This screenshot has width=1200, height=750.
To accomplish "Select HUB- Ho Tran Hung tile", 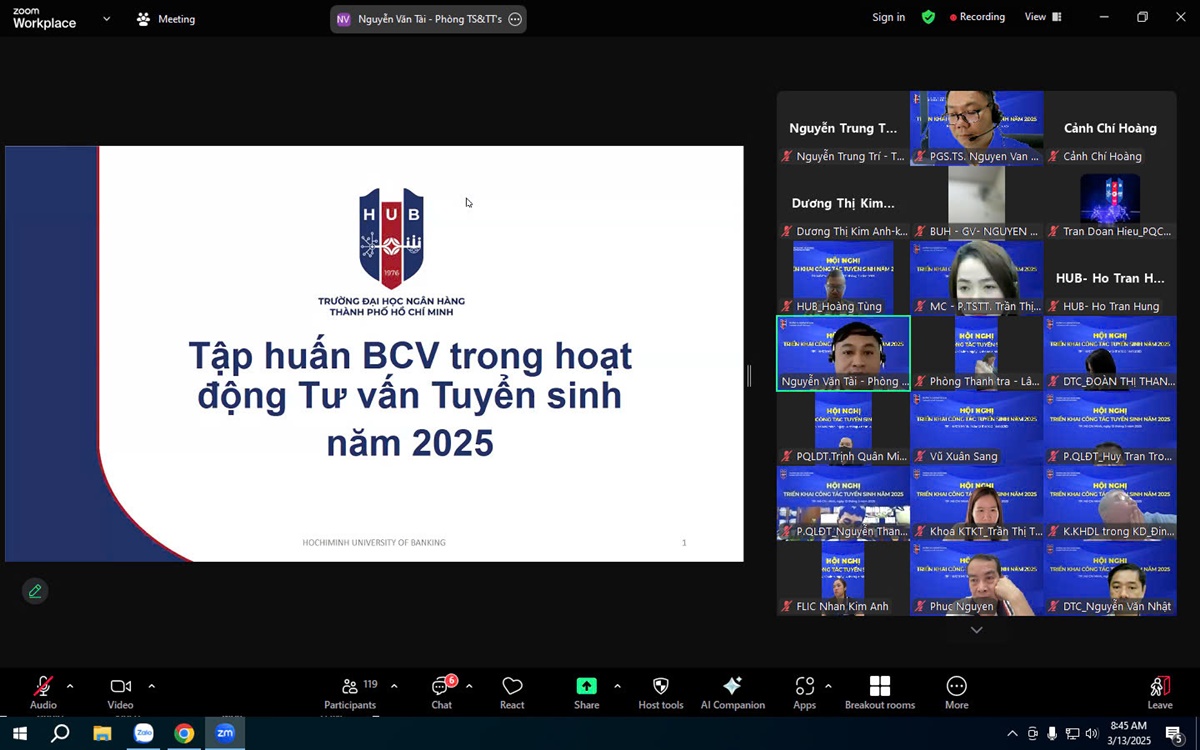I will tap(1110, 278).
